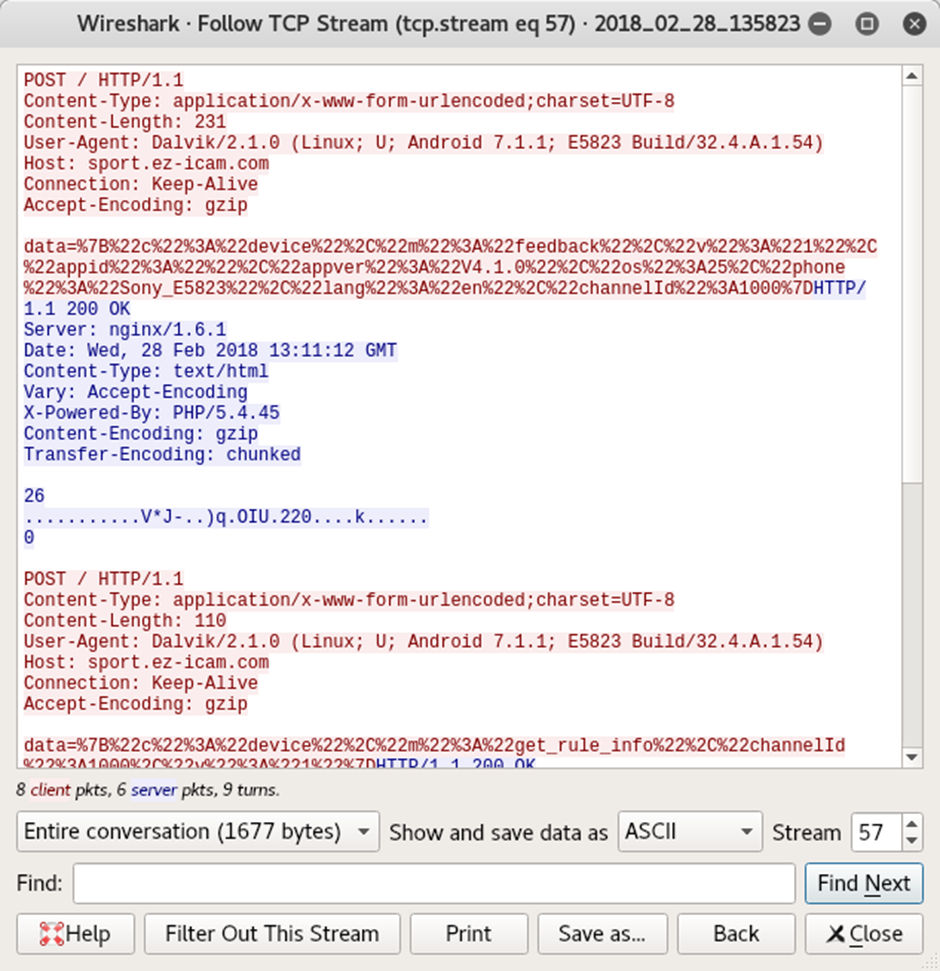
Task: Open the Help button
Action: pyautogui.click(x=75, y=933)
